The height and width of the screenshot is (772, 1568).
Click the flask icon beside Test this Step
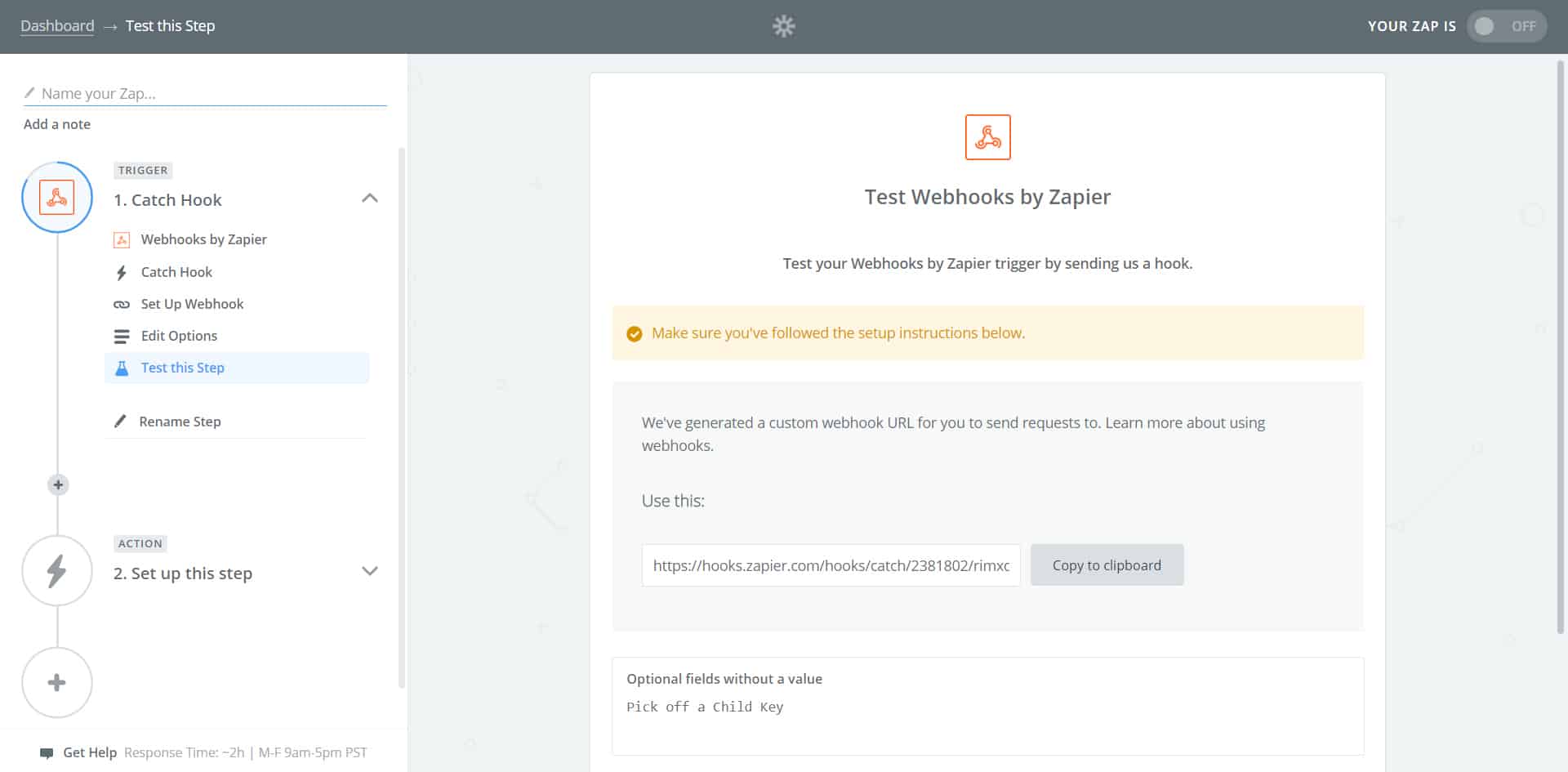[122, 368]
